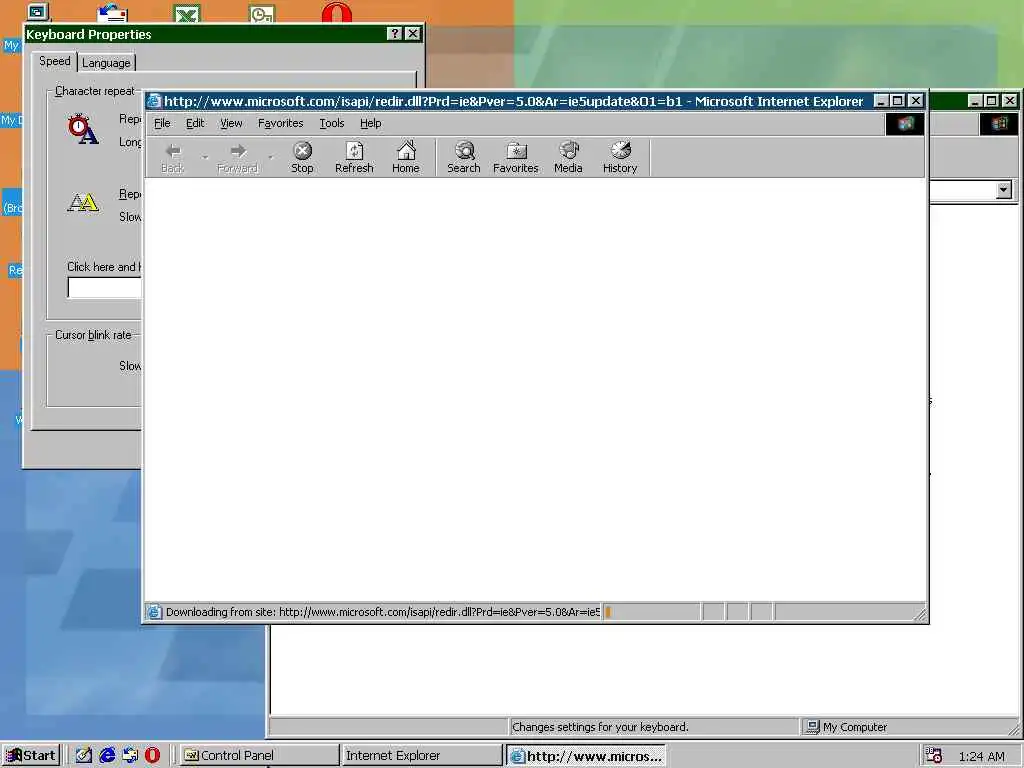Click the download progress bar in IE status bar
Screen dimensions: 1024x768
(x=651, y=612)
